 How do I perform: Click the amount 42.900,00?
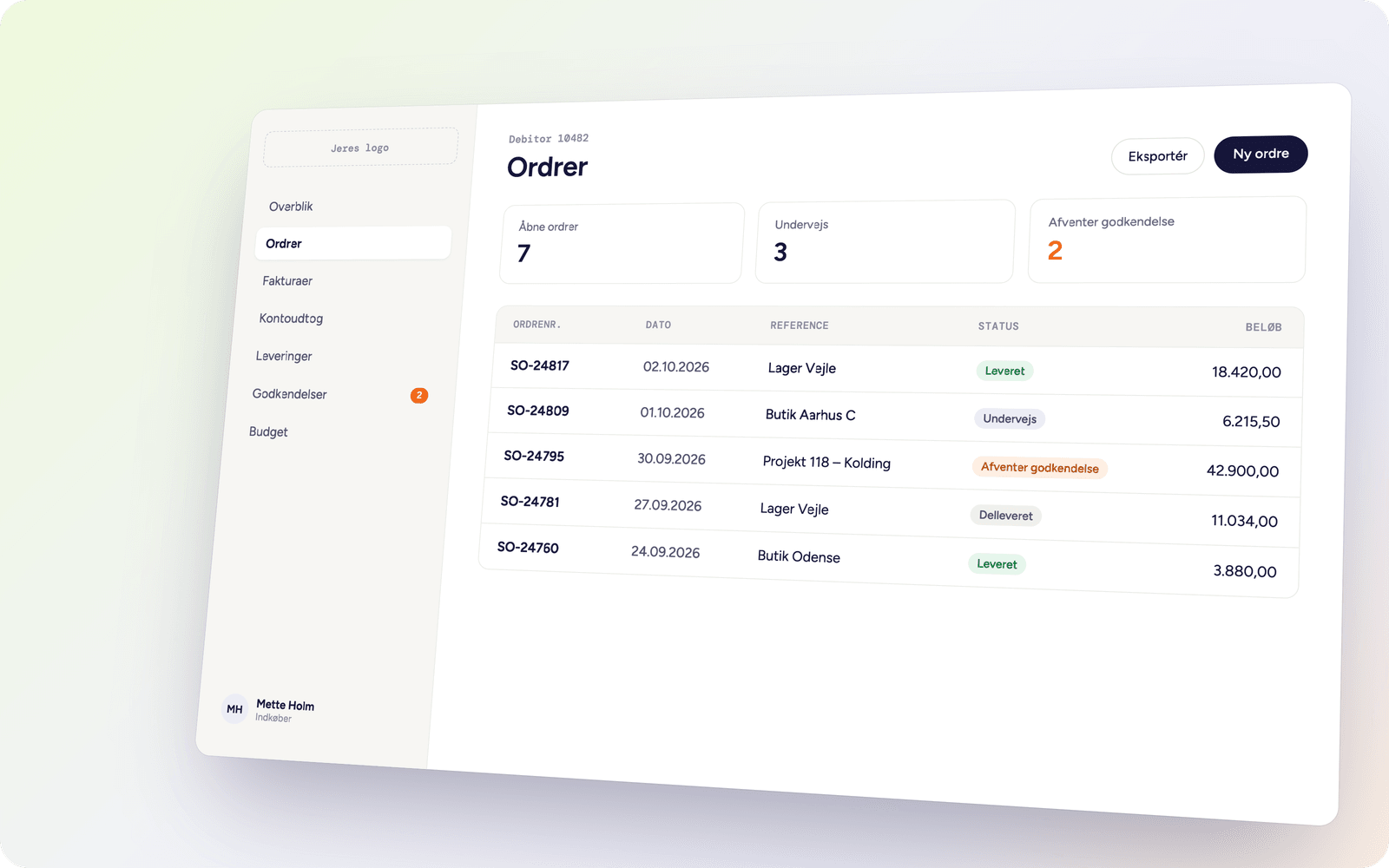click(x=1242, y=470)
